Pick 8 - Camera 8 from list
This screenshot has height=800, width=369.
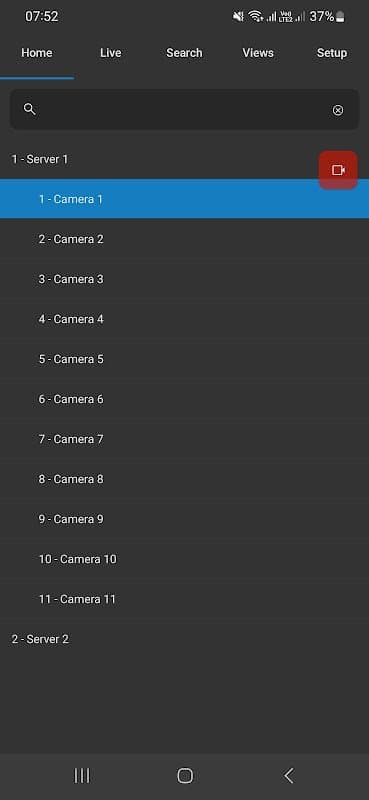(x=184, y=479)
